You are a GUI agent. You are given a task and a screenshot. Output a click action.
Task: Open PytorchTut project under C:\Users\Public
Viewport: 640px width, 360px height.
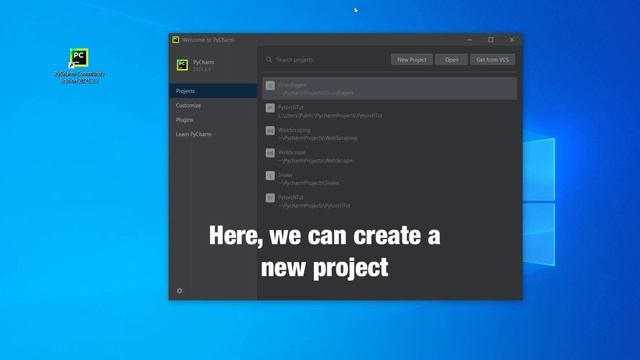point(390,111)
